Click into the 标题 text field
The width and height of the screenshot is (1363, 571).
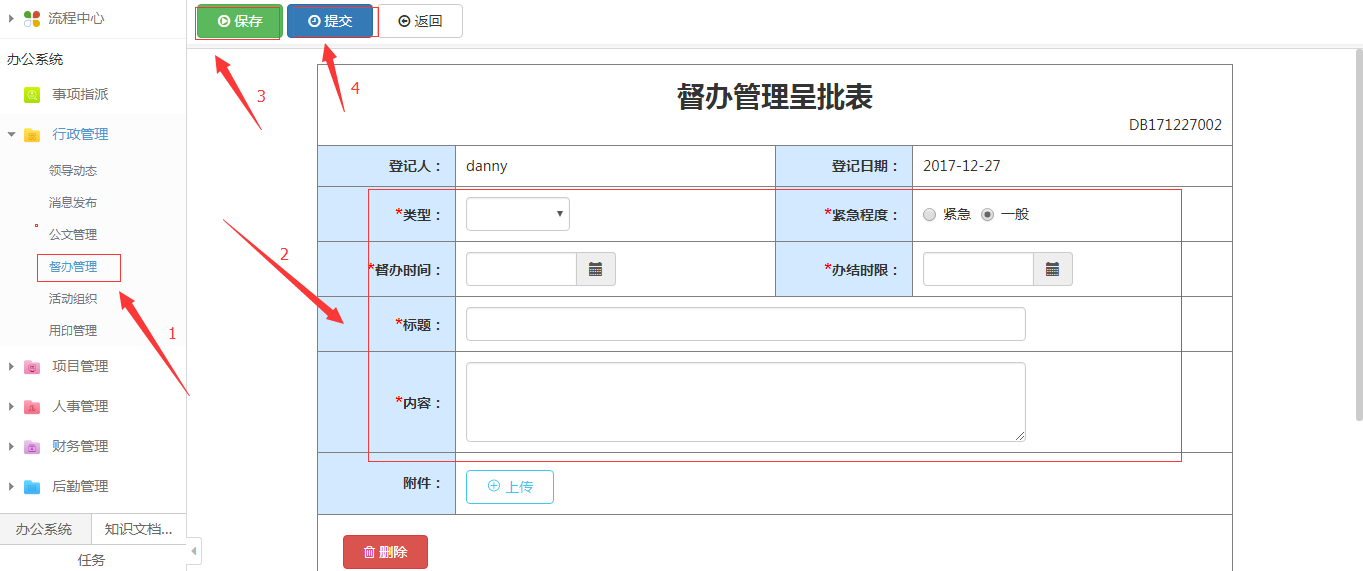click(745, 324)
